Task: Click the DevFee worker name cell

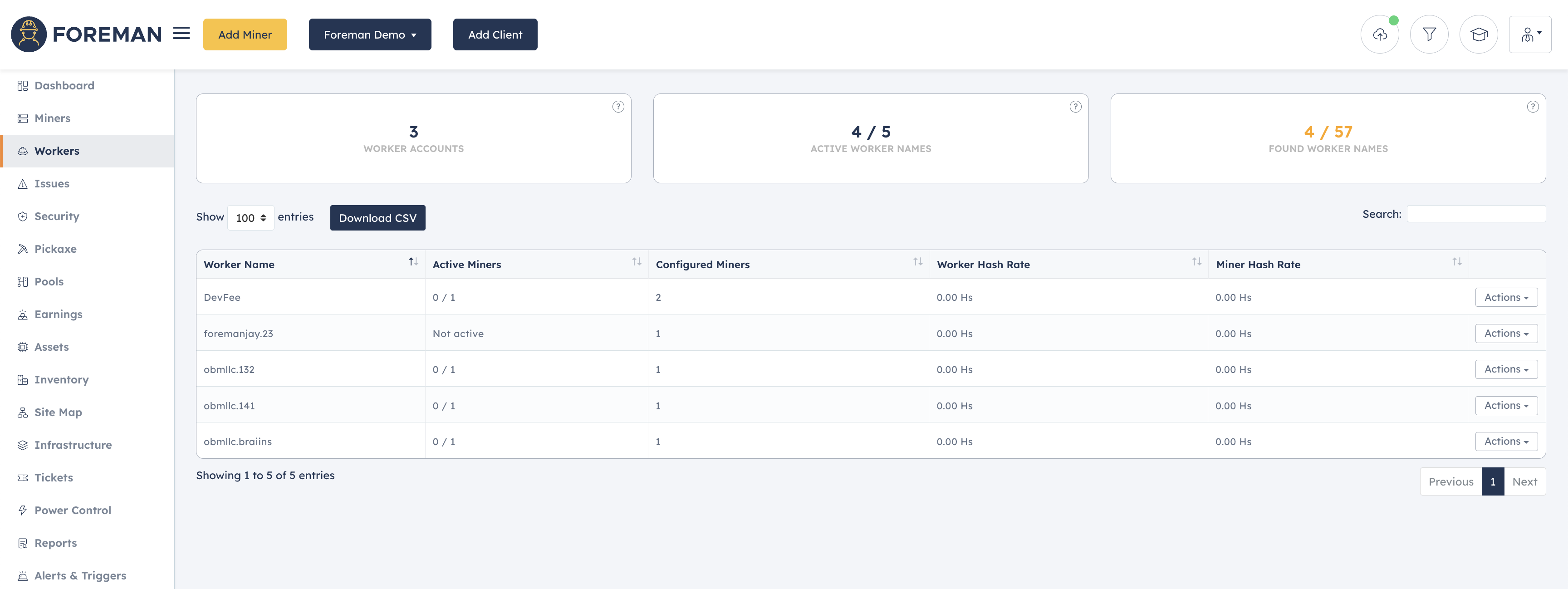Action: [x=310, y=297]
